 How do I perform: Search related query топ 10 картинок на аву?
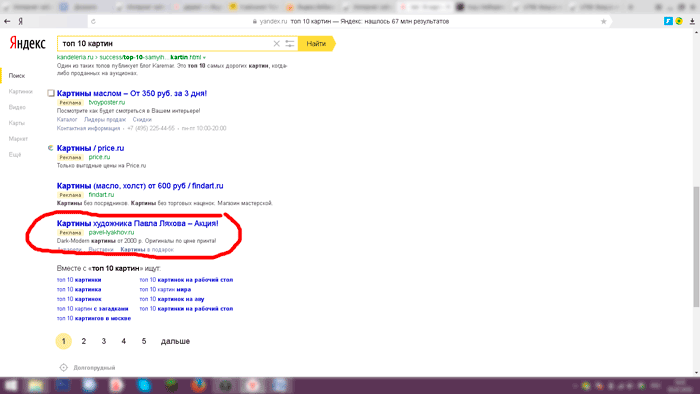(x=172, y=299)
